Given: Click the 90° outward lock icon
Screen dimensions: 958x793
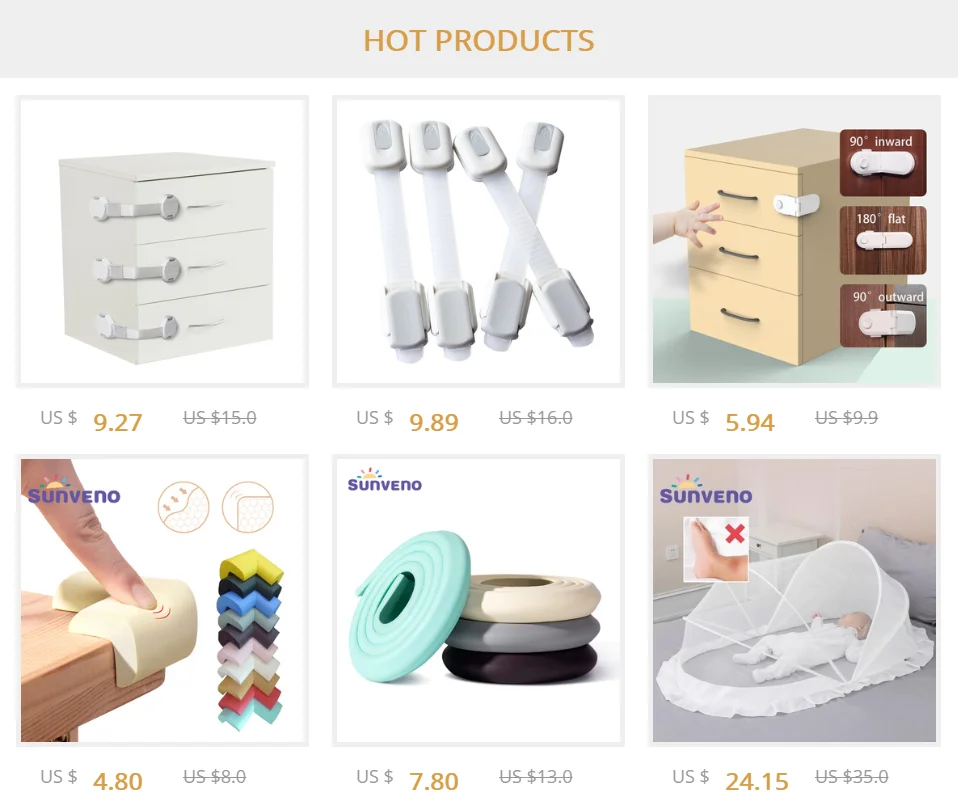Looking at the screenshot, I should tap(883, 316).
